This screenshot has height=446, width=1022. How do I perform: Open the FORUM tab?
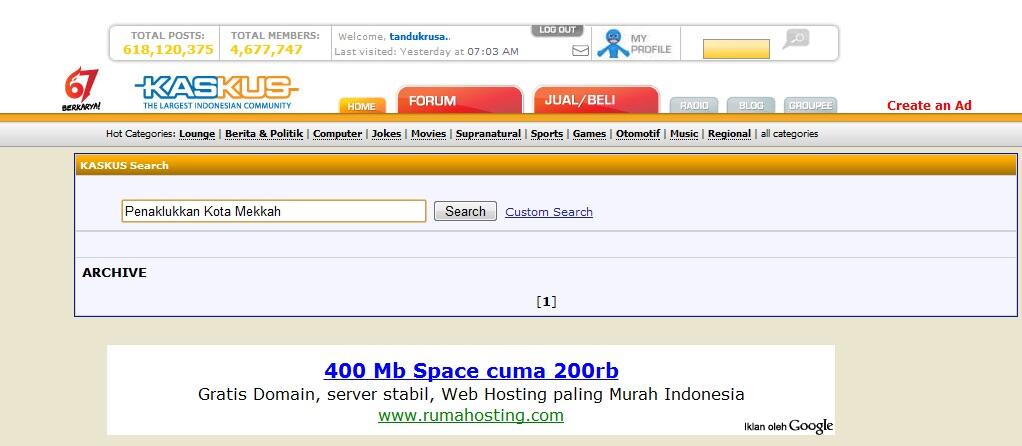tap(460, 100)
